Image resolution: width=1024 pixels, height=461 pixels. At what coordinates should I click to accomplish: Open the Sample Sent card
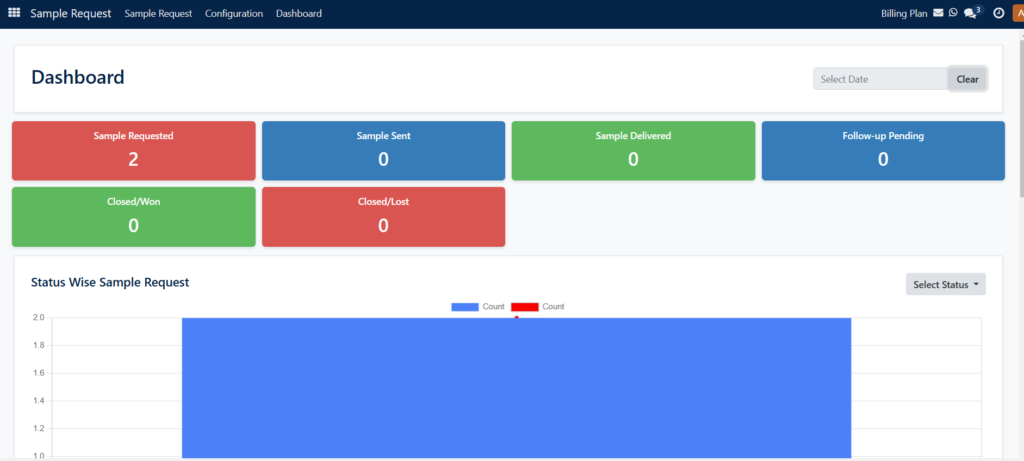[x=383, y=151]
